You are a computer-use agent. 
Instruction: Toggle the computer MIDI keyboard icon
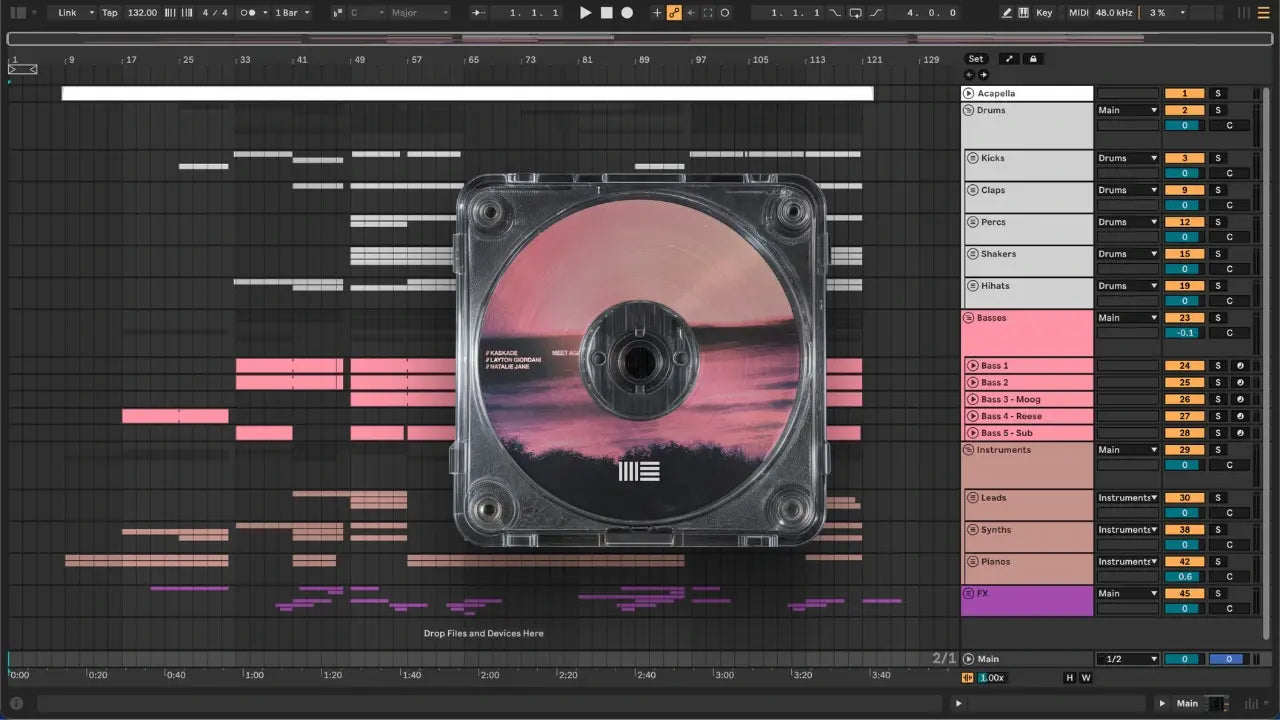point(1023,13)
